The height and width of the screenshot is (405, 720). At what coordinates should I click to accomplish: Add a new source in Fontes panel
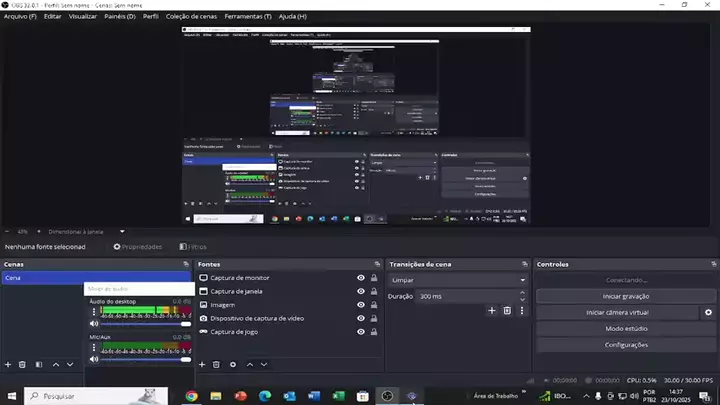pyautogui.click(x=202, y=365)
